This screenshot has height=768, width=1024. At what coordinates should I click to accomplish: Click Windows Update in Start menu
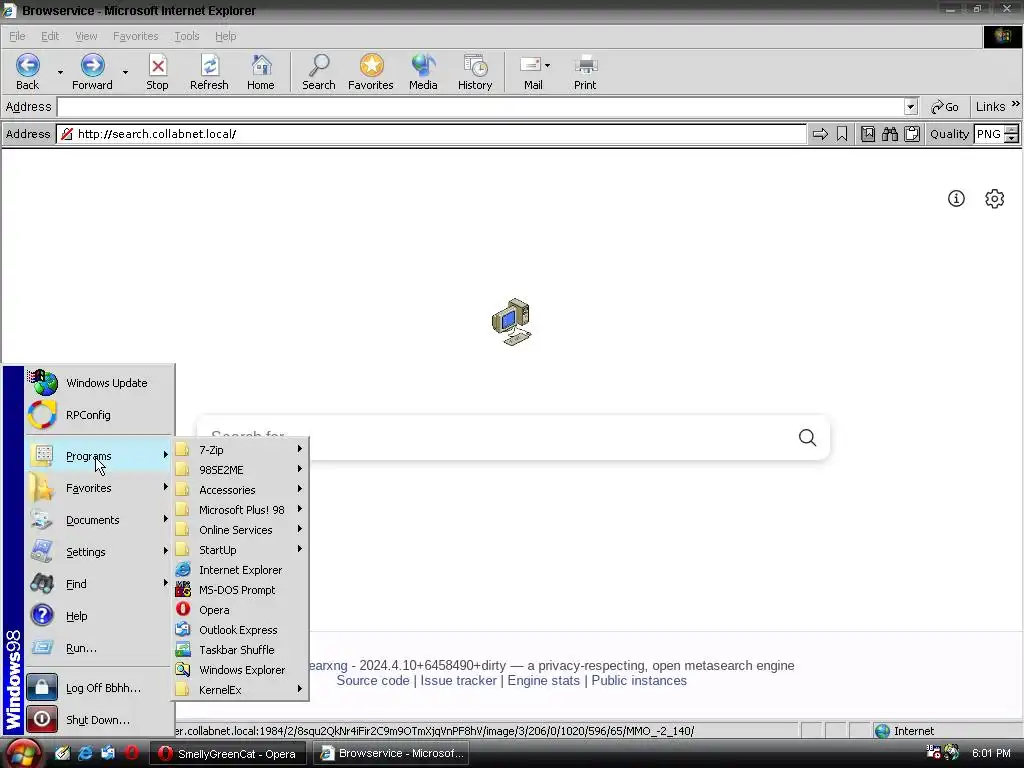click(x=99, y=383)
